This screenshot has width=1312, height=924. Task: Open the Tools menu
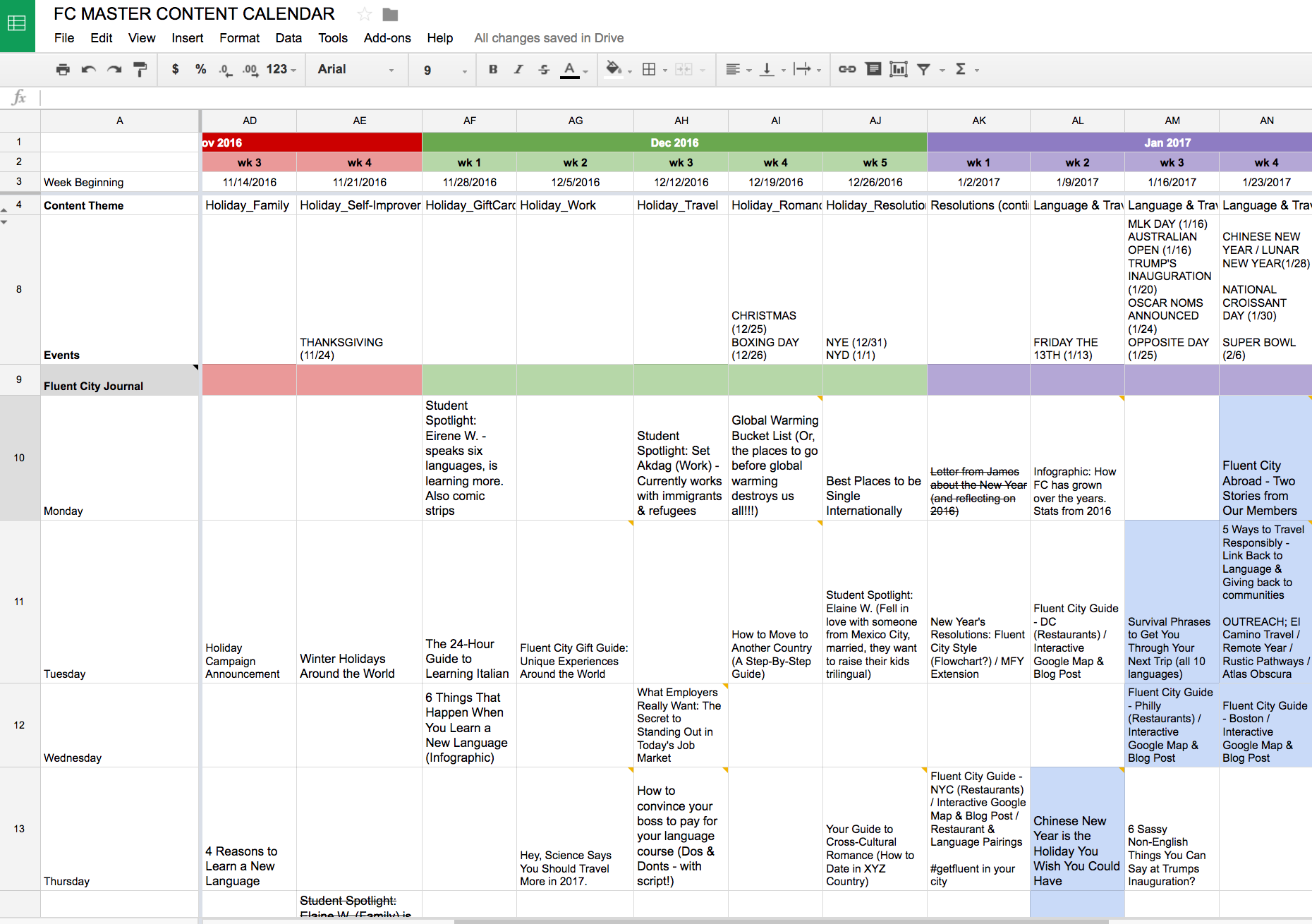[333, 38]
